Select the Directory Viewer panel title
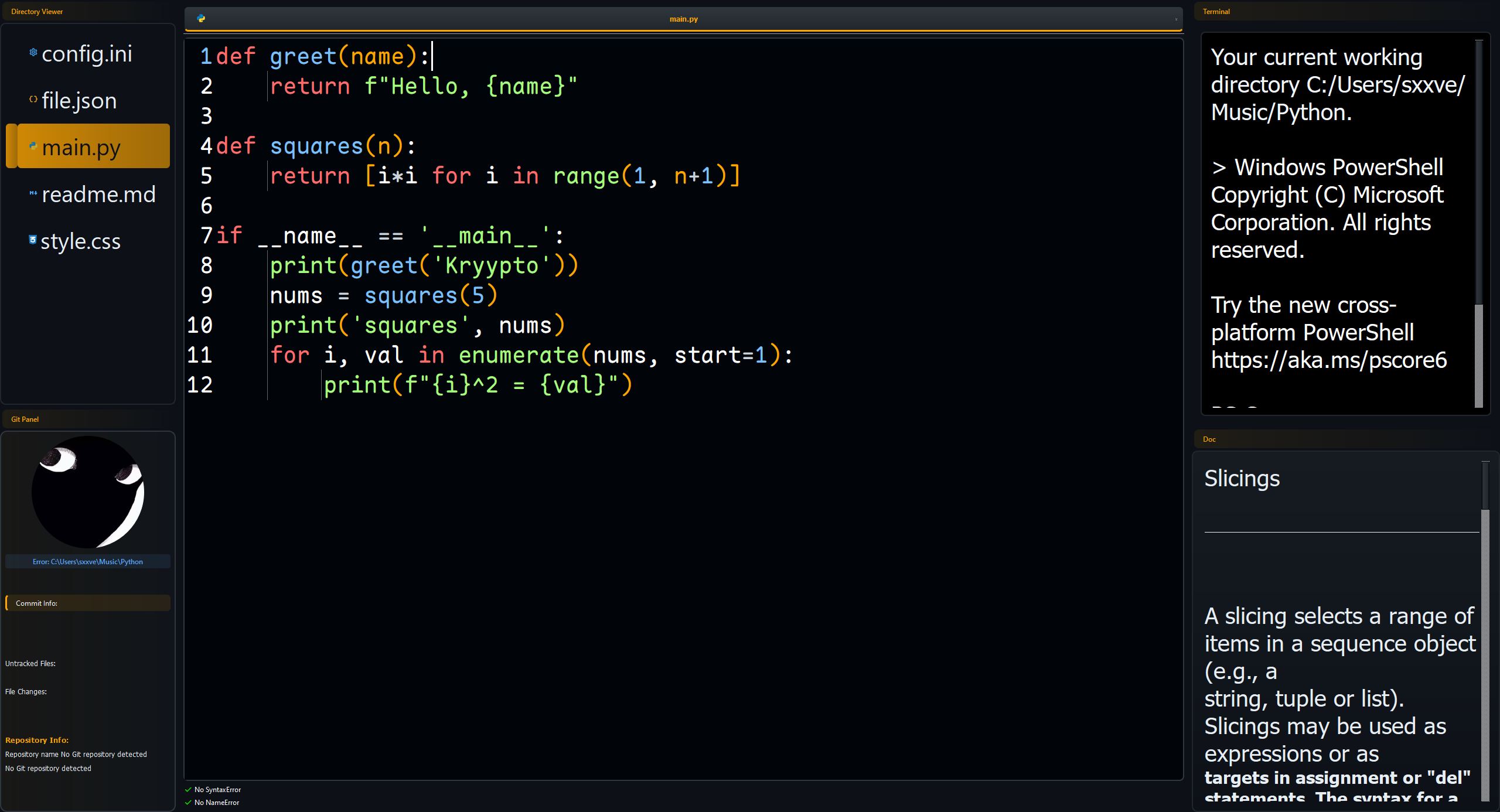The height and width of the screenshot is (812, 1500). pyautogui.click(x=37, y=12)
